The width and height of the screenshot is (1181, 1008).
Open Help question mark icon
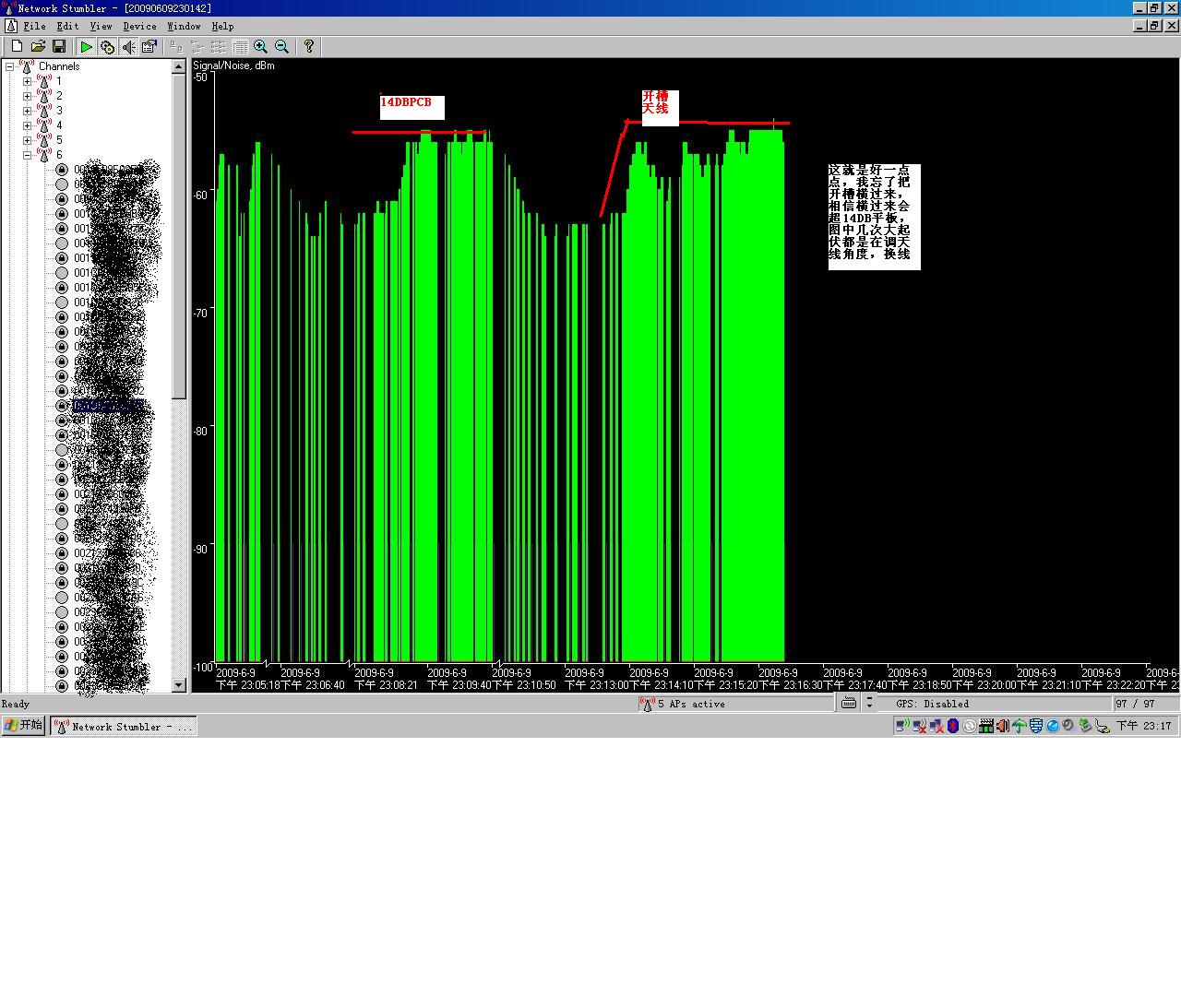[x=309, y=46]
